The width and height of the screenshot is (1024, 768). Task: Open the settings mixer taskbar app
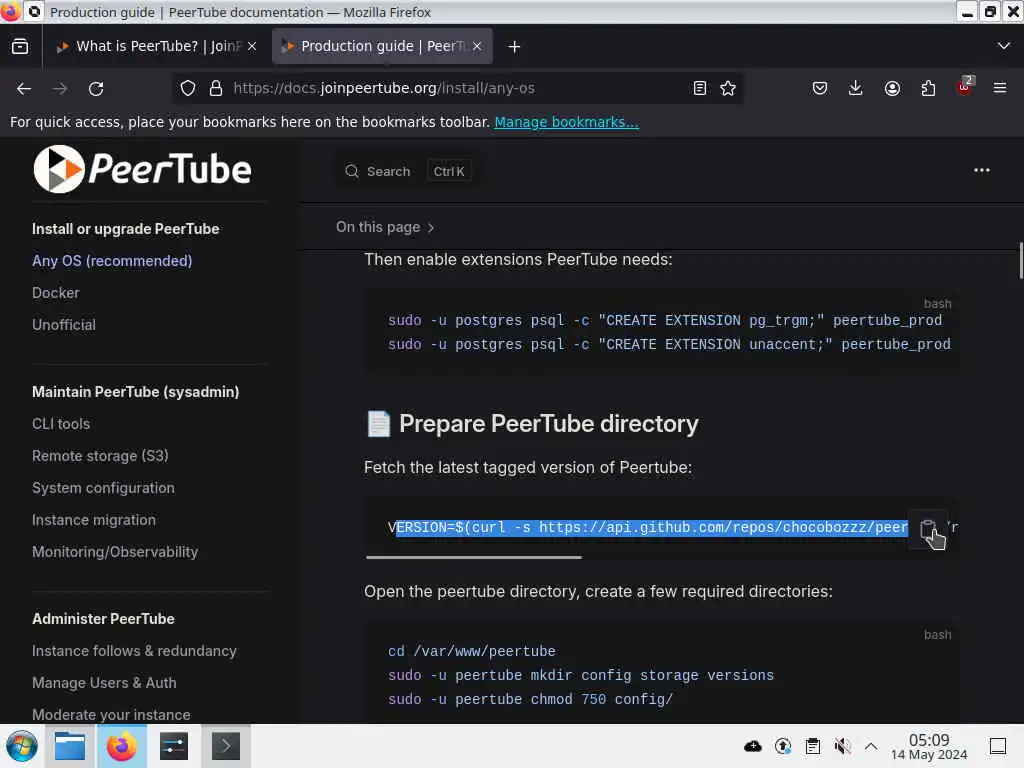tap(174, 746)
